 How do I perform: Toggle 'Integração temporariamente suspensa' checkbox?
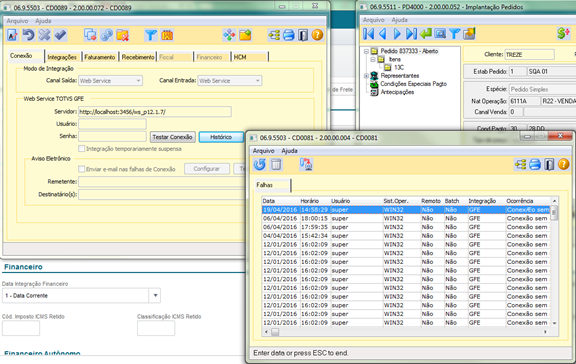pos(82,149)
